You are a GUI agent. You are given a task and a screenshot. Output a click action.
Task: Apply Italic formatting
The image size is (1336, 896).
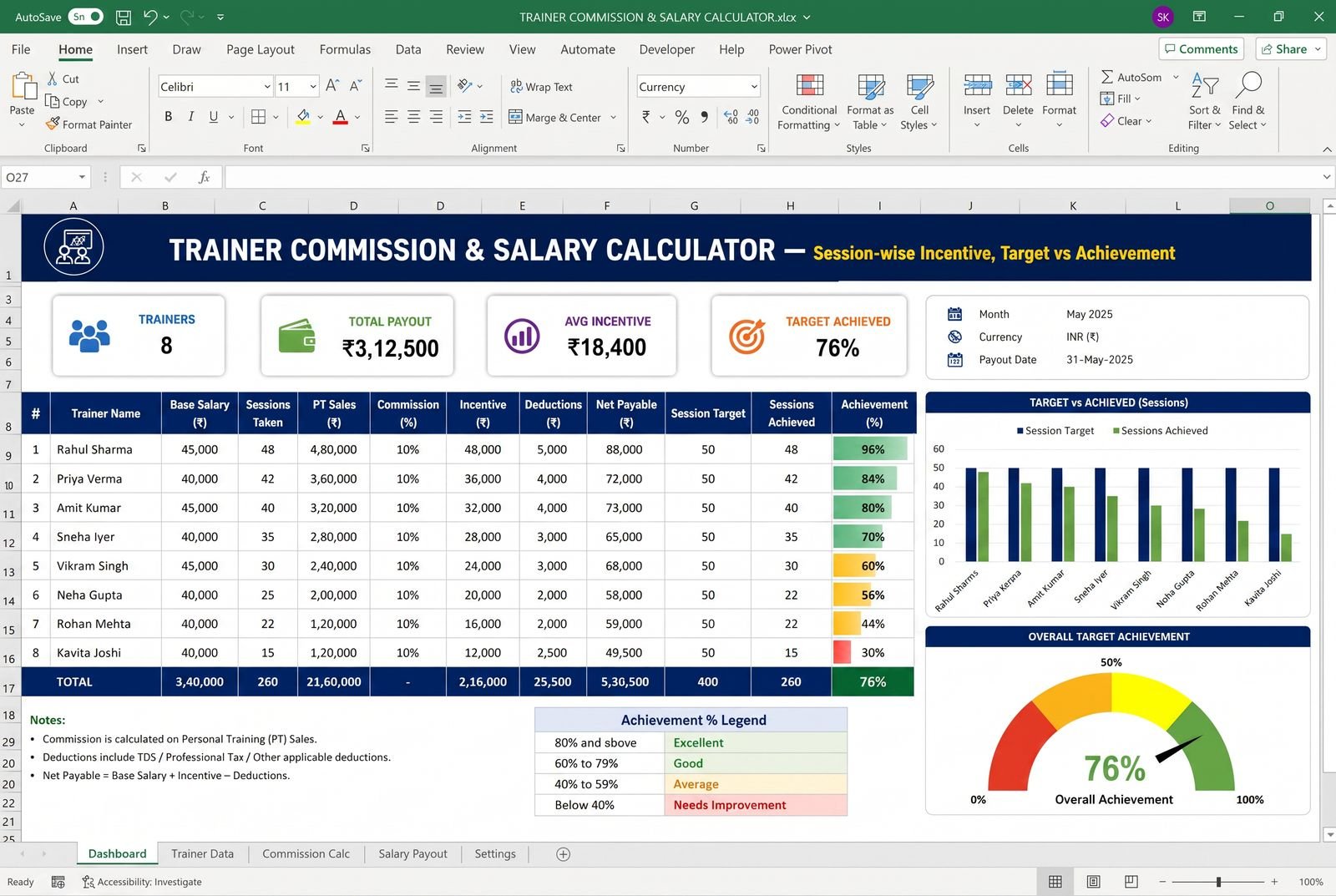191,117
